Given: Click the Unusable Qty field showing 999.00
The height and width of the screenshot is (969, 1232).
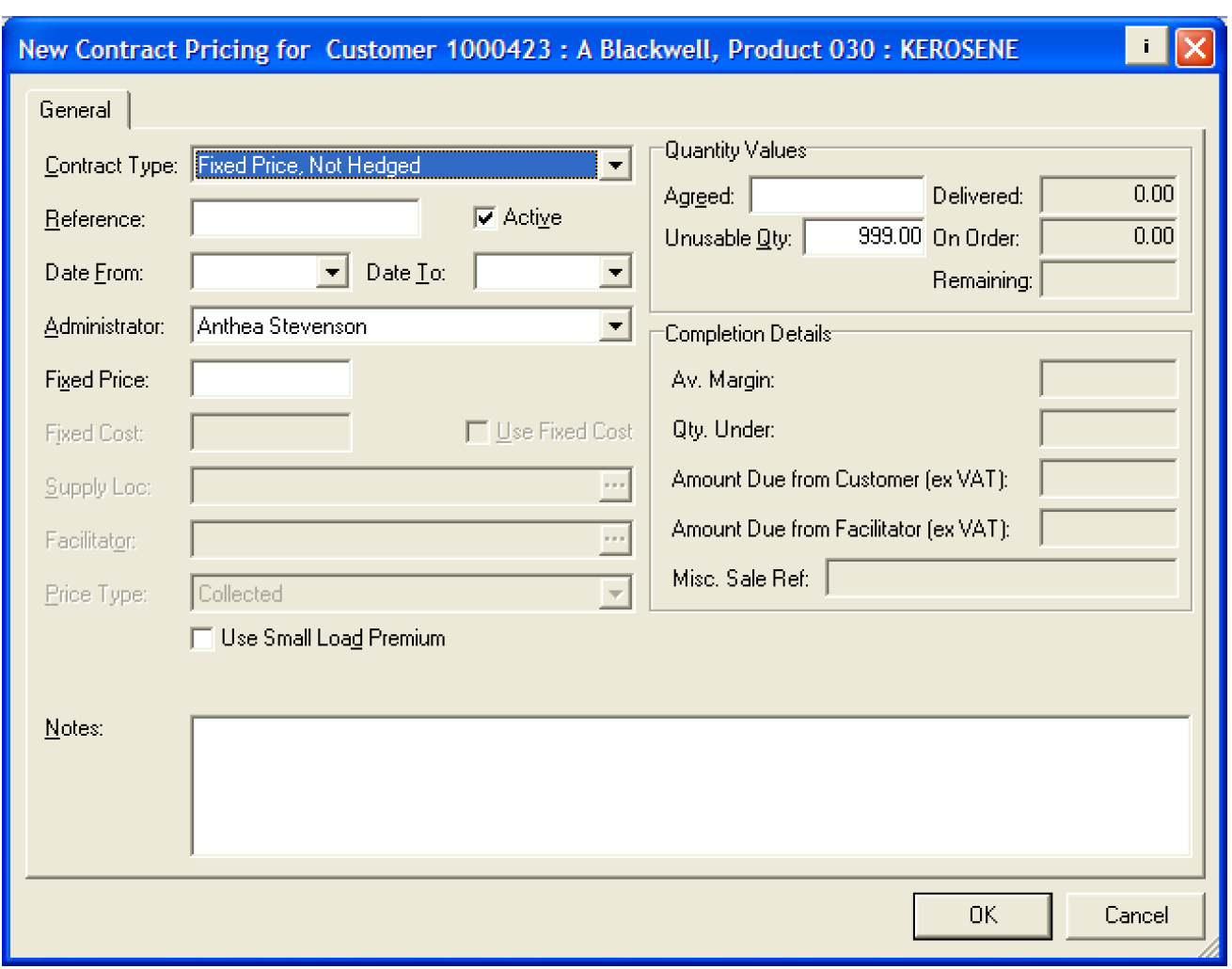Looking at the screenshot, I should tap(863, 237).
